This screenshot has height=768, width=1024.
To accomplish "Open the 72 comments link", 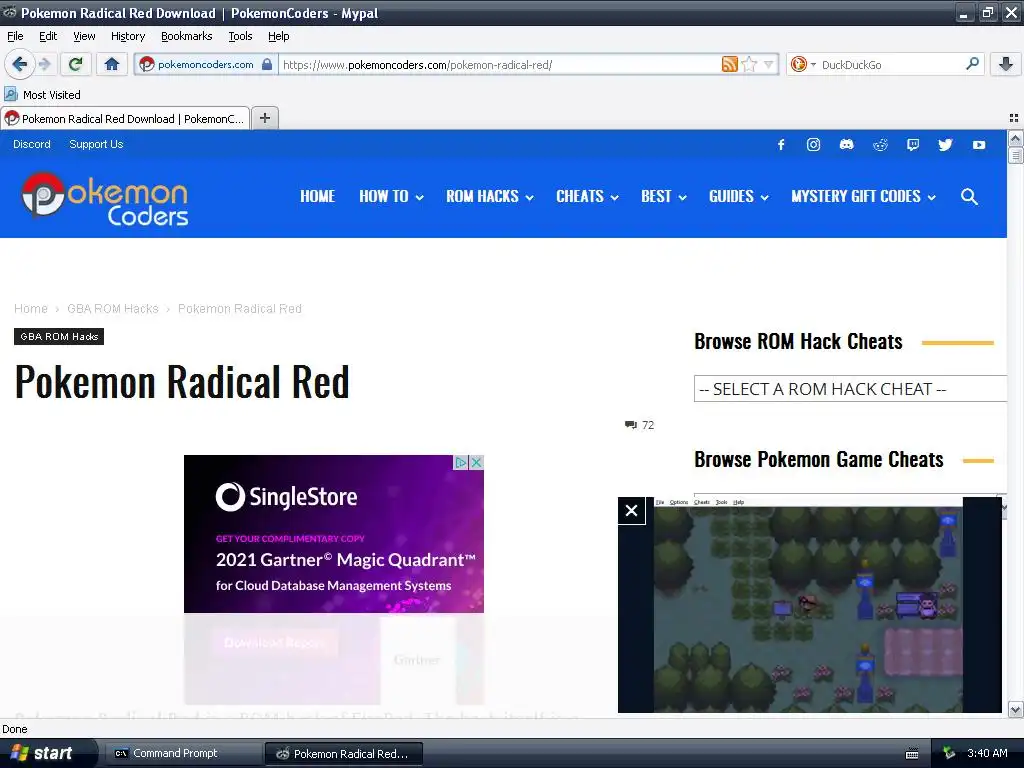I will [x=639, y=425].
